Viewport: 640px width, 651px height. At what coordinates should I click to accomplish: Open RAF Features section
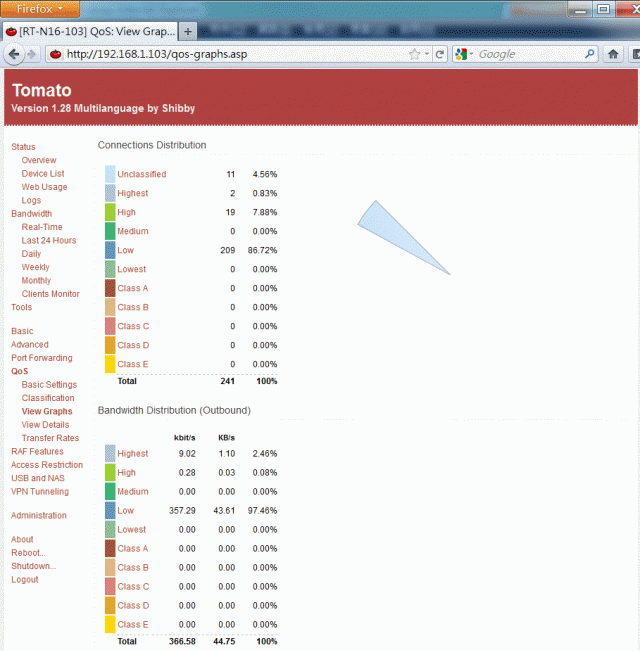[x=37, y=451]
